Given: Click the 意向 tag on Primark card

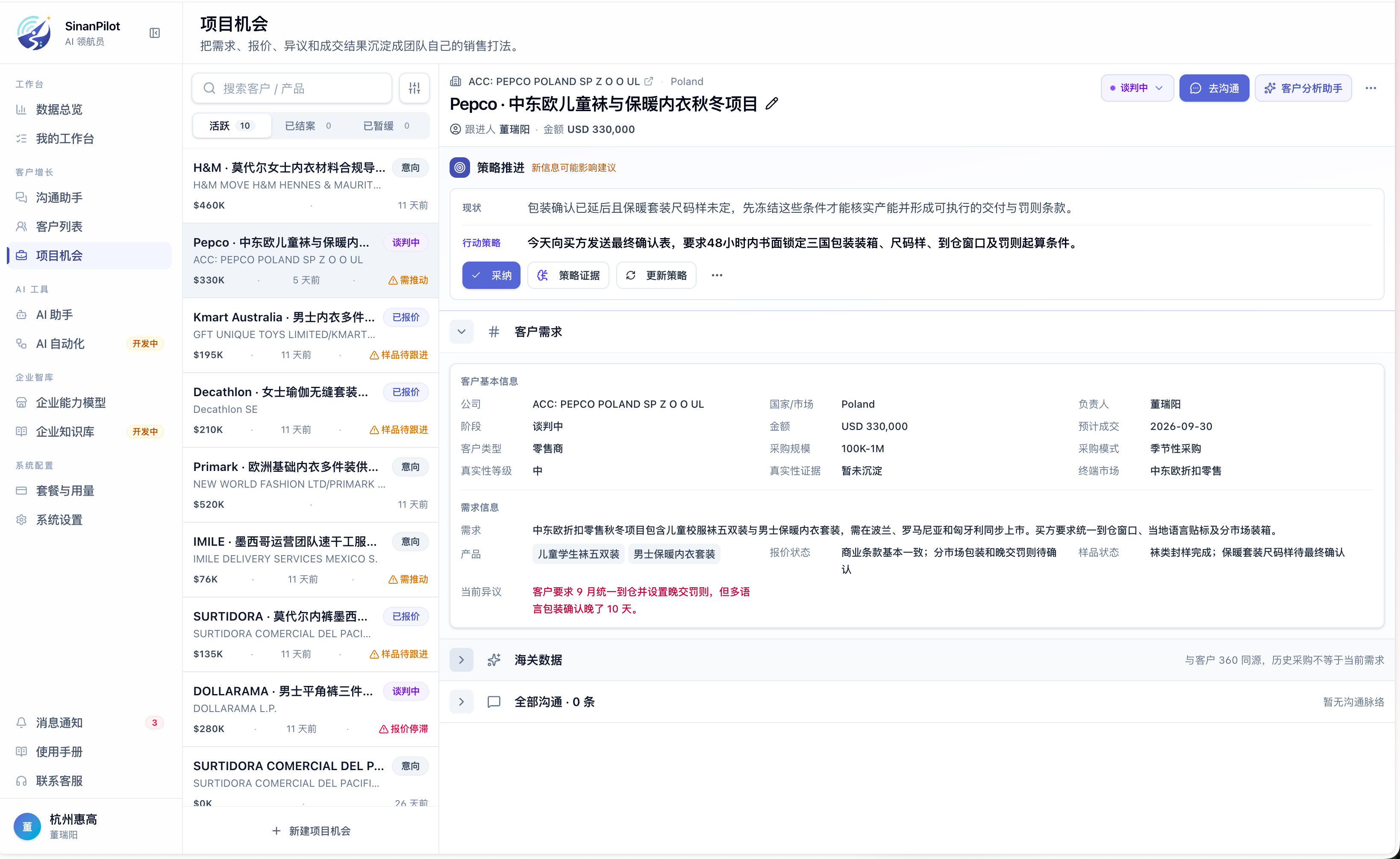Looking at the screenshot, I should pyautogui.click(x=410, y=467).
